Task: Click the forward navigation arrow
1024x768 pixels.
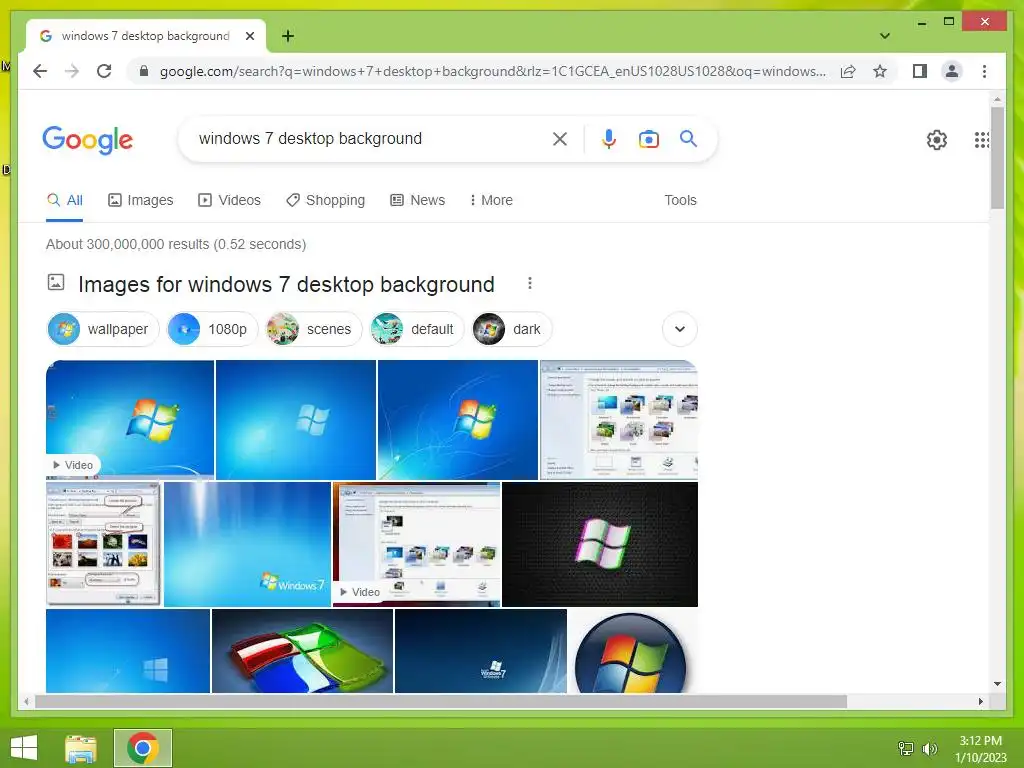Action: click(72, 71)
